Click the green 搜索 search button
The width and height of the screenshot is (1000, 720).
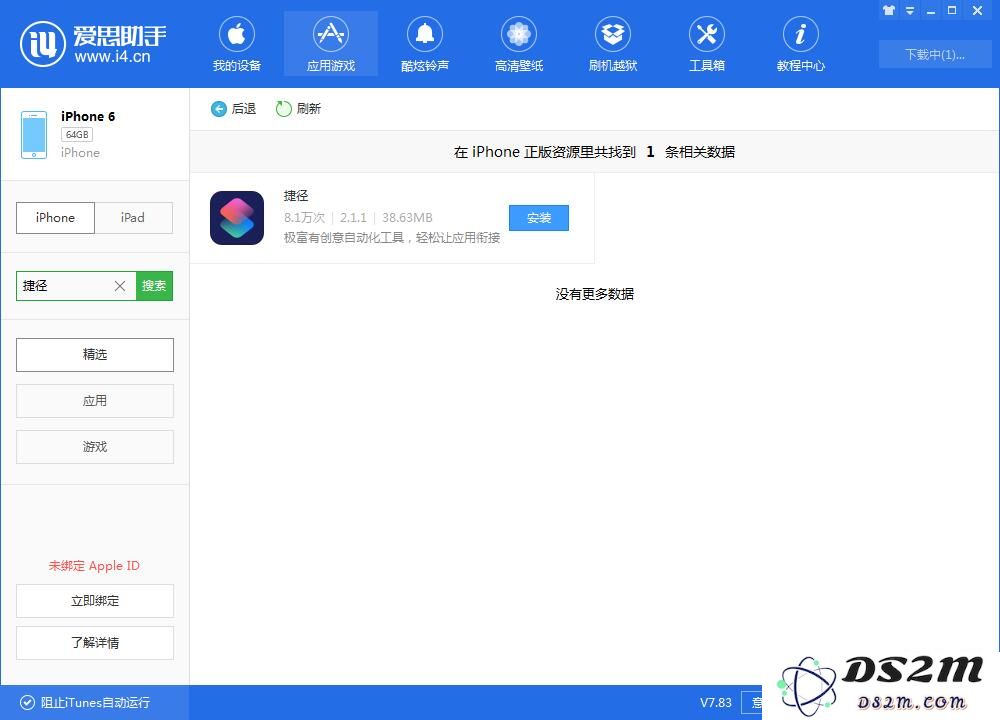pyautogui.click(x=154, y=286)
